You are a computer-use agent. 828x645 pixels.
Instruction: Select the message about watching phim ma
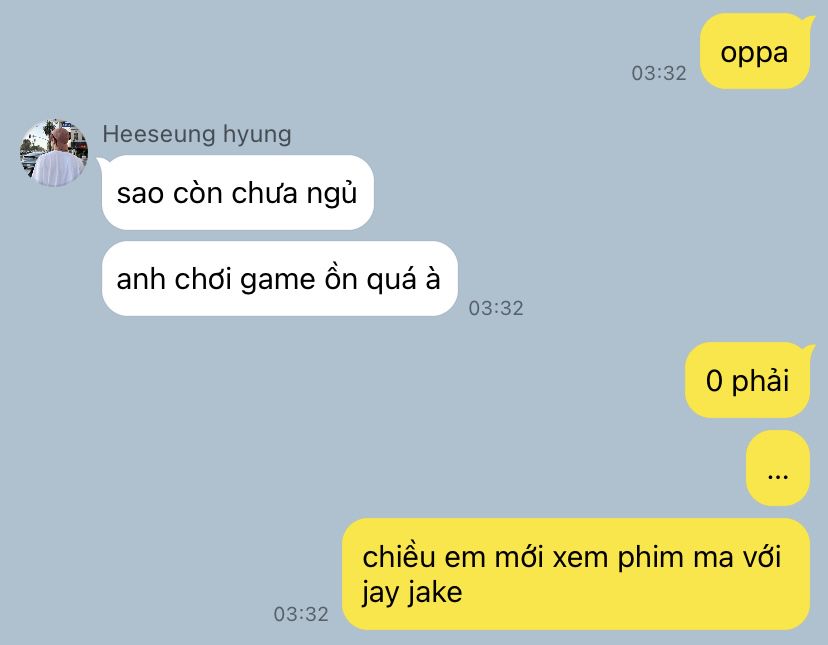[576, 574]
